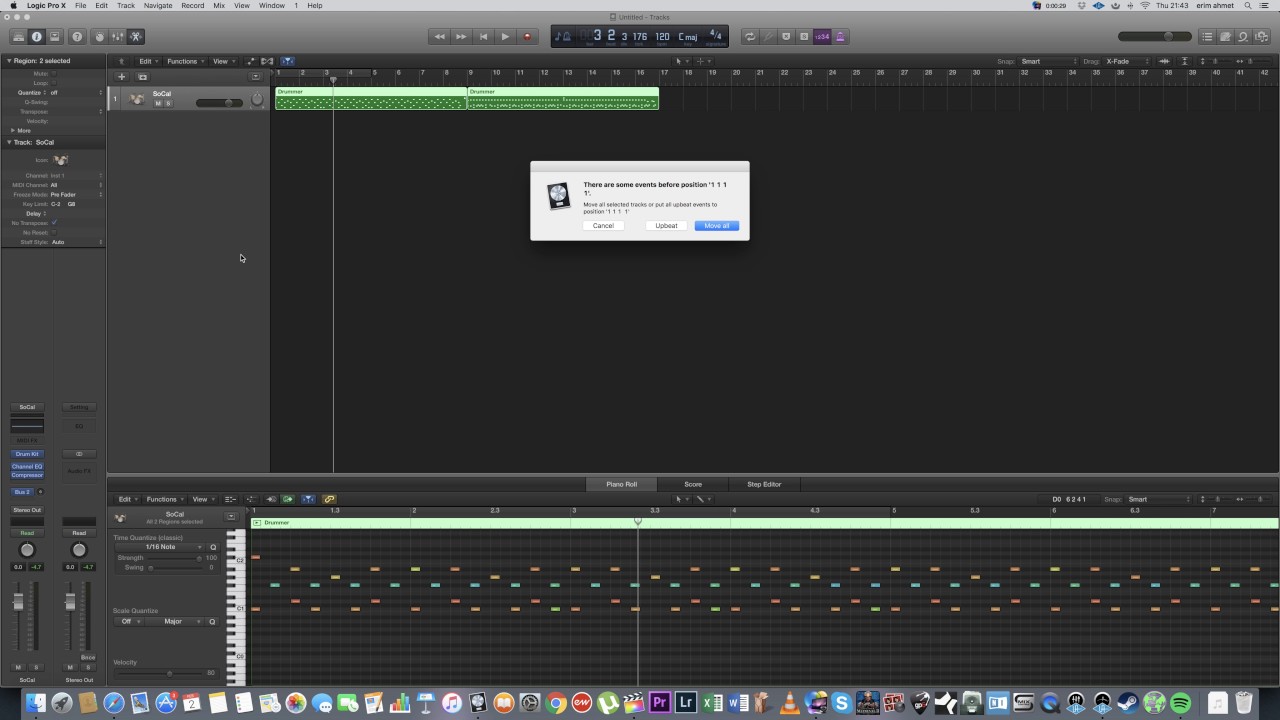This screenshot has height=720, width=1280.
Task: Open the 1/16 Note time quantize dropdown
Action: [x=160, y=547]
